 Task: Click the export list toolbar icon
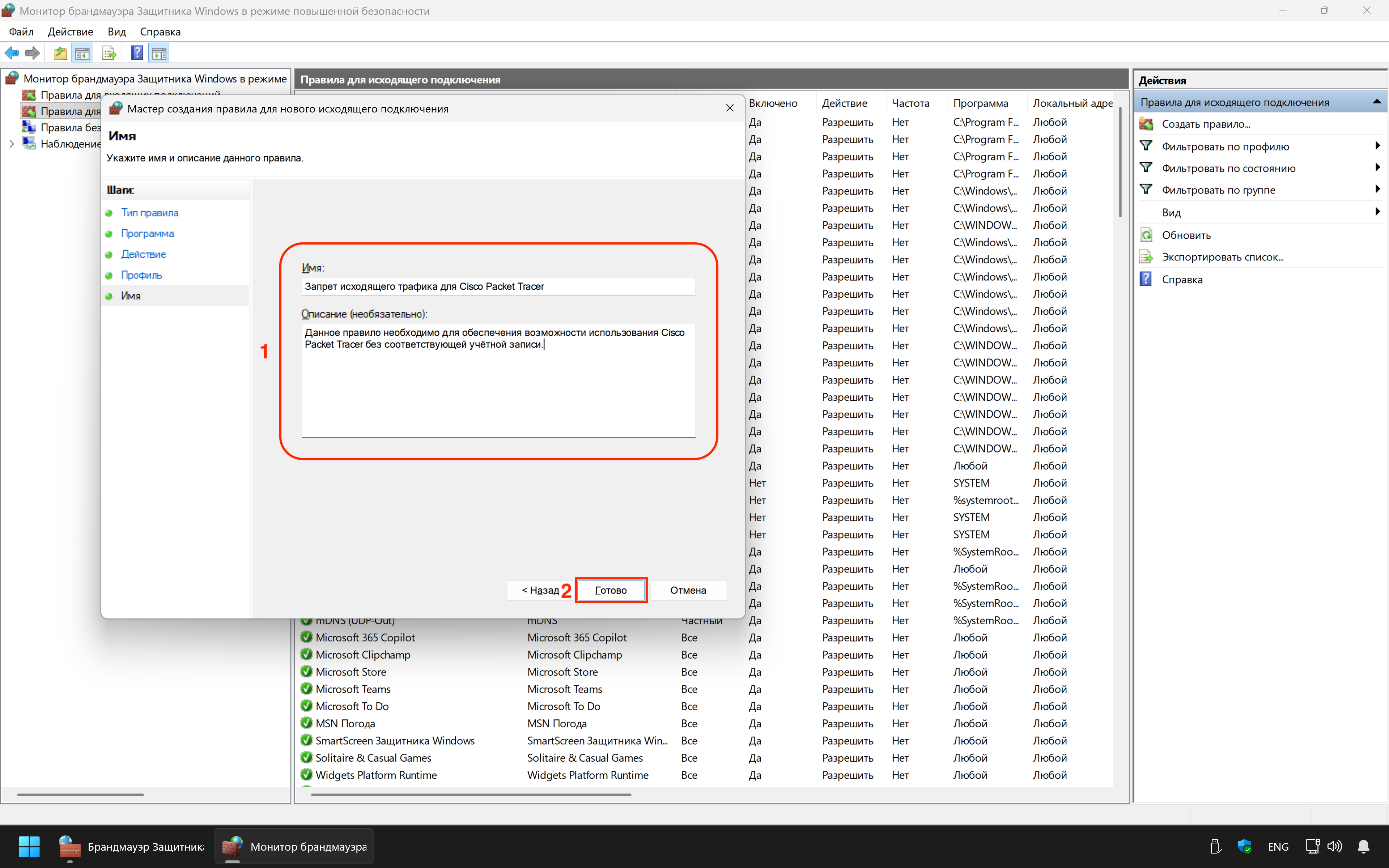(109, 54)
